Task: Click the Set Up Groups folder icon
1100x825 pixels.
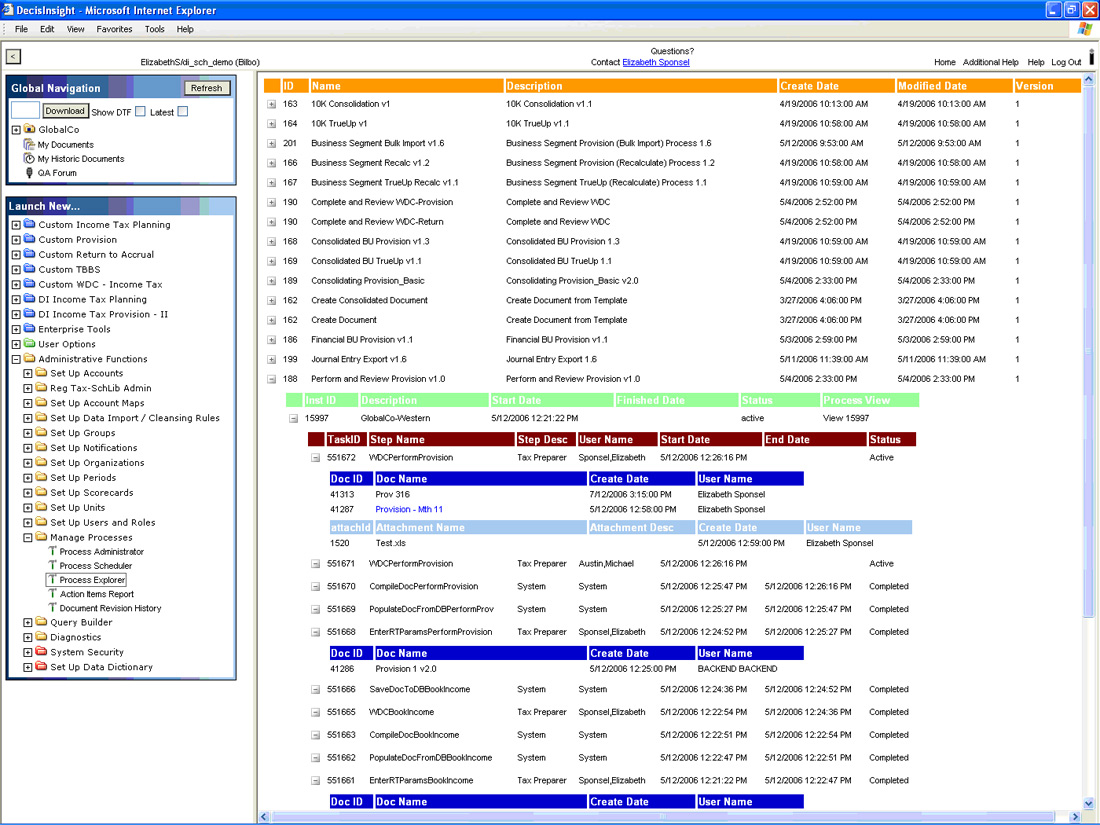Action: coord(41,433)
